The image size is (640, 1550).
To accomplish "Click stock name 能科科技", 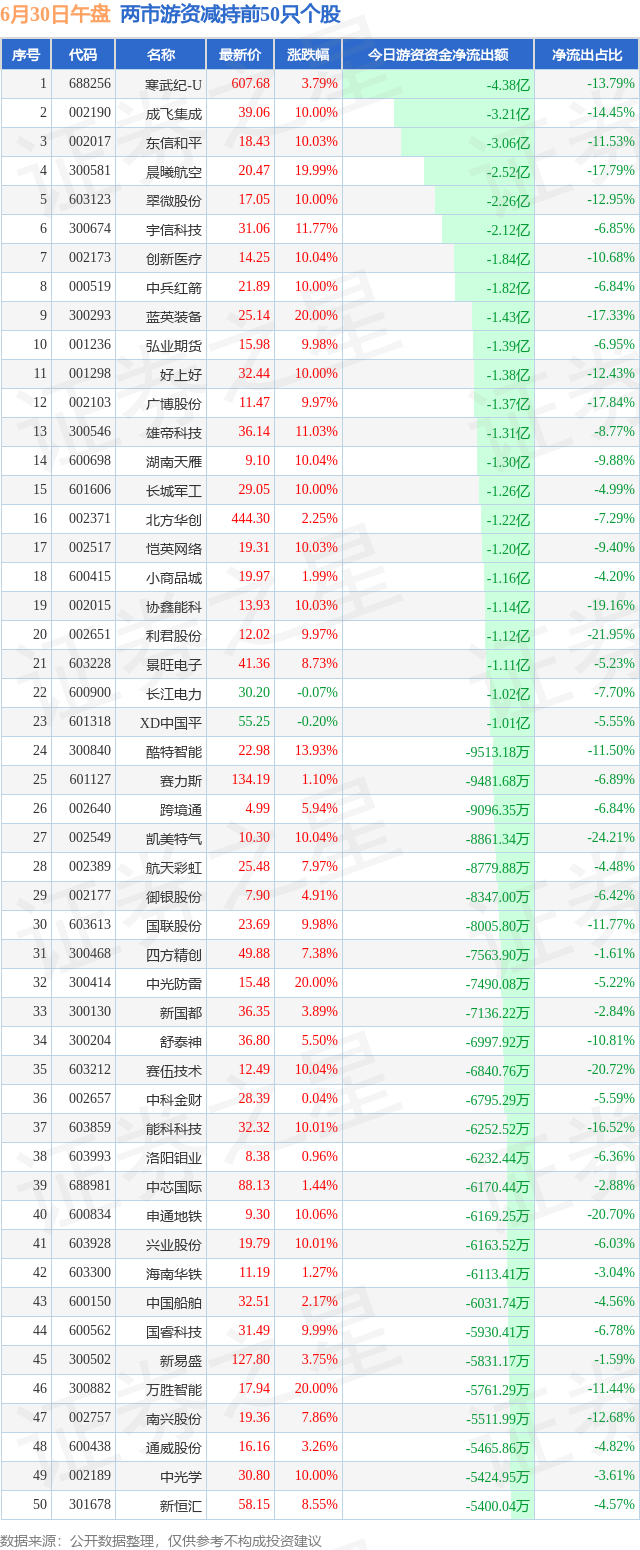I will point(173,1128).
